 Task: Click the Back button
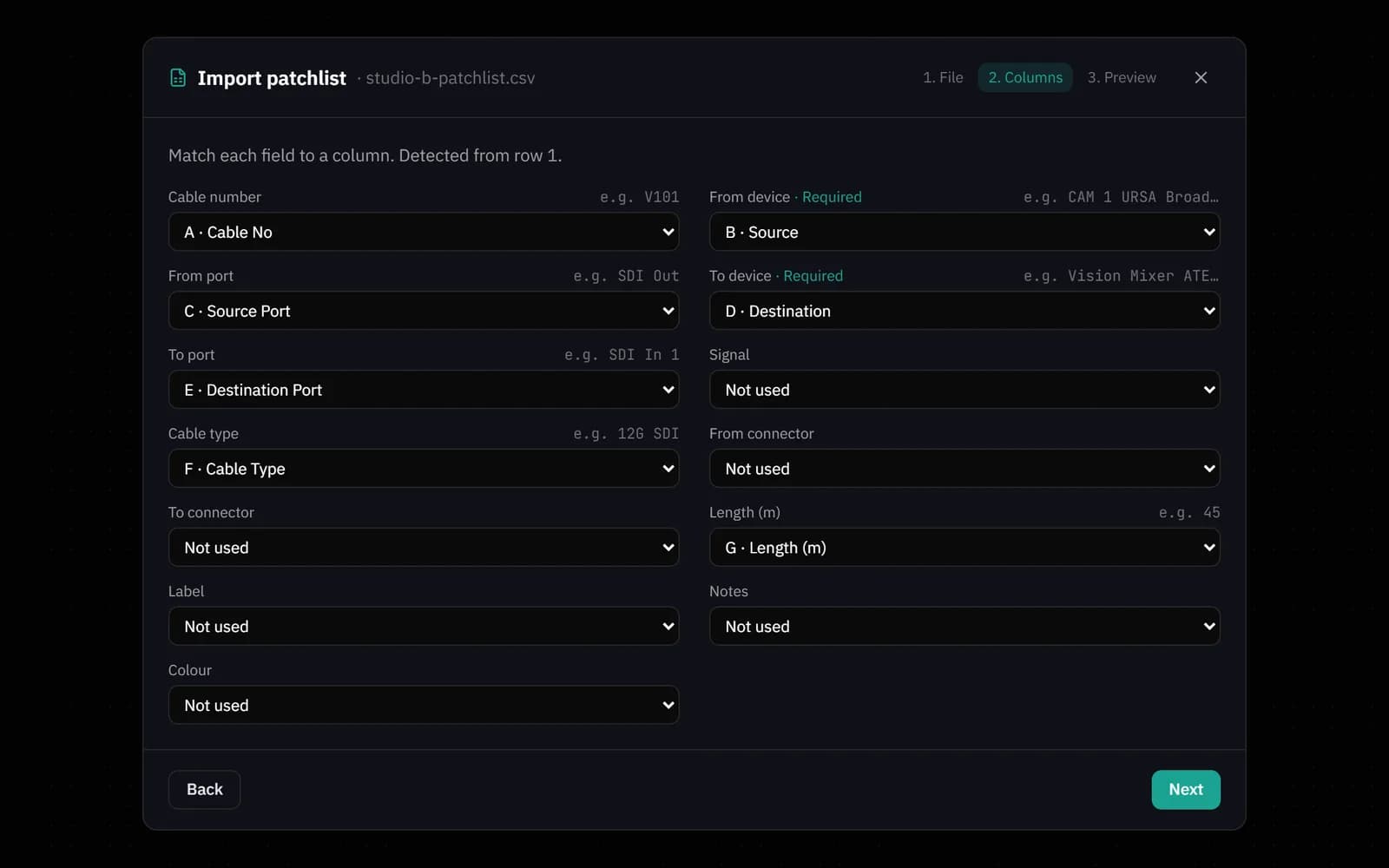(x=204, y=790)
